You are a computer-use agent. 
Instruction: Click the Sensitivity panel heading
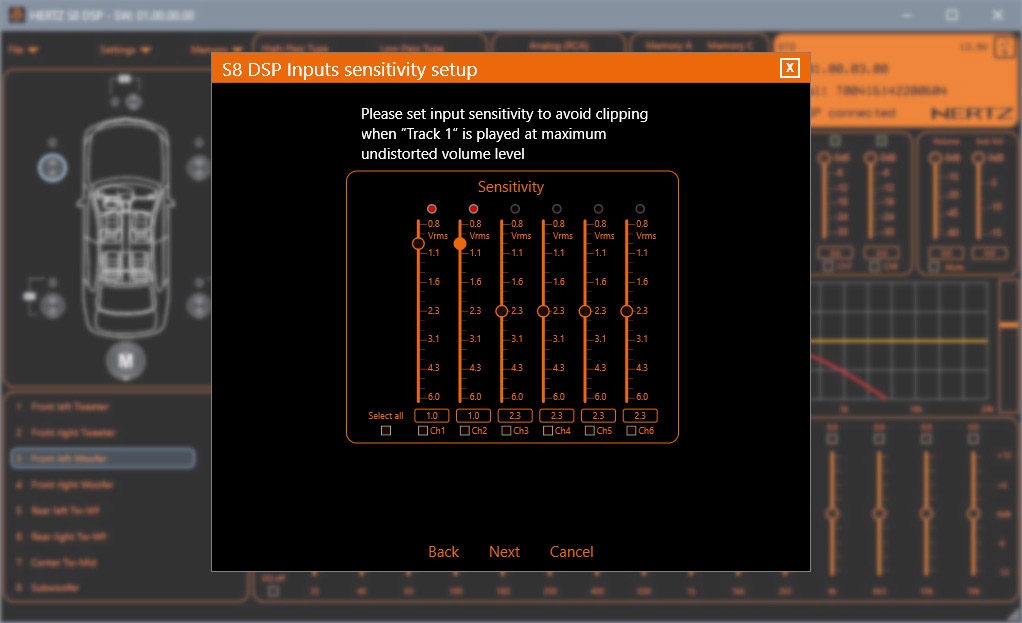tap(511, 187)
